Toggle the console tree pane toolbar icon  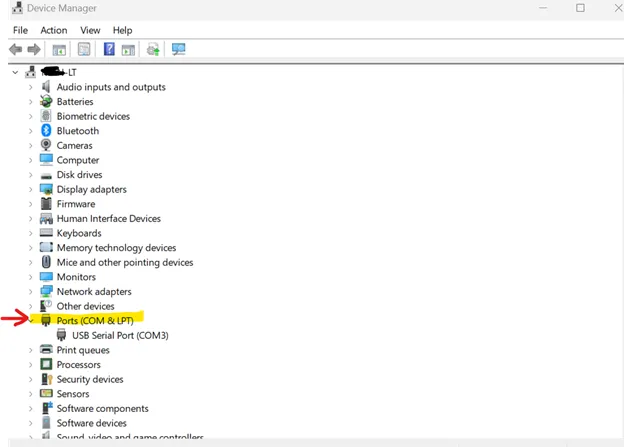[59, 50]
